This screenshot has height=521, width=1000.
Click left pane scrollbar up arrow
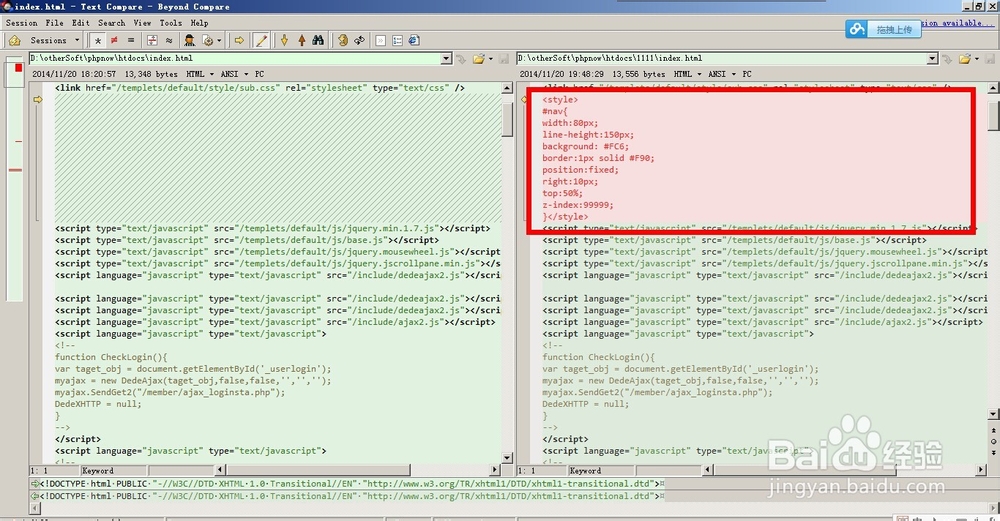click(508, 88)
